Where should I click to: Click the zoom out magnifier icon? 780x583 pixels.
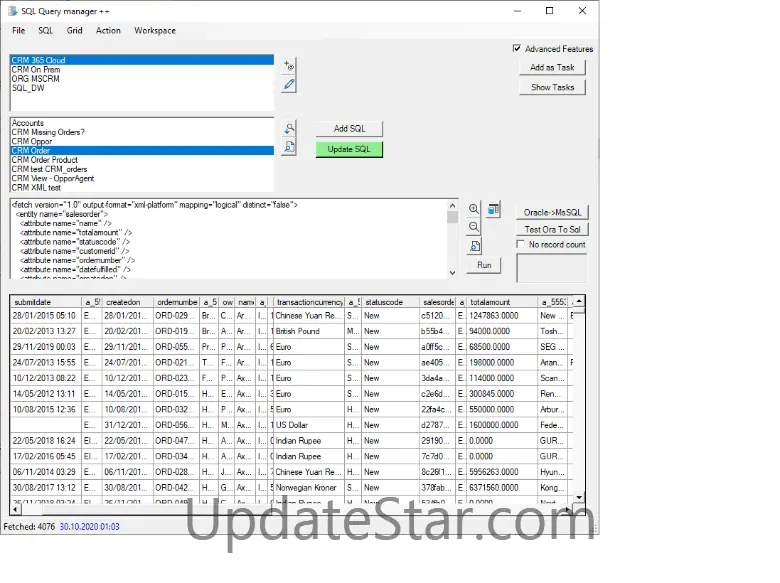pyautogui.click(x=474, y=227)
